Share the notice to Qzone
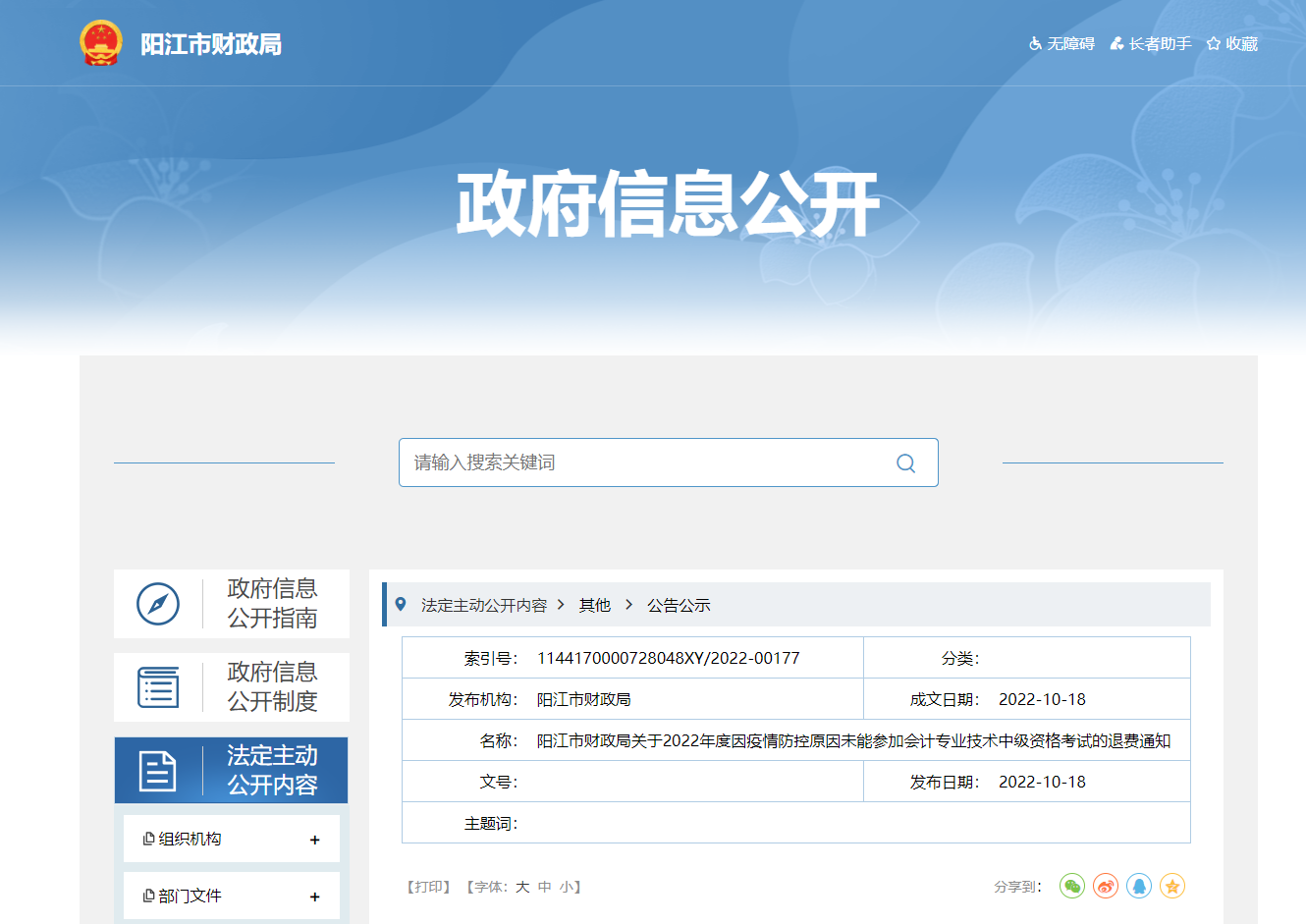Viewport: 1306px width, 924px height. pyautogui.click(x=1171, y=886)
